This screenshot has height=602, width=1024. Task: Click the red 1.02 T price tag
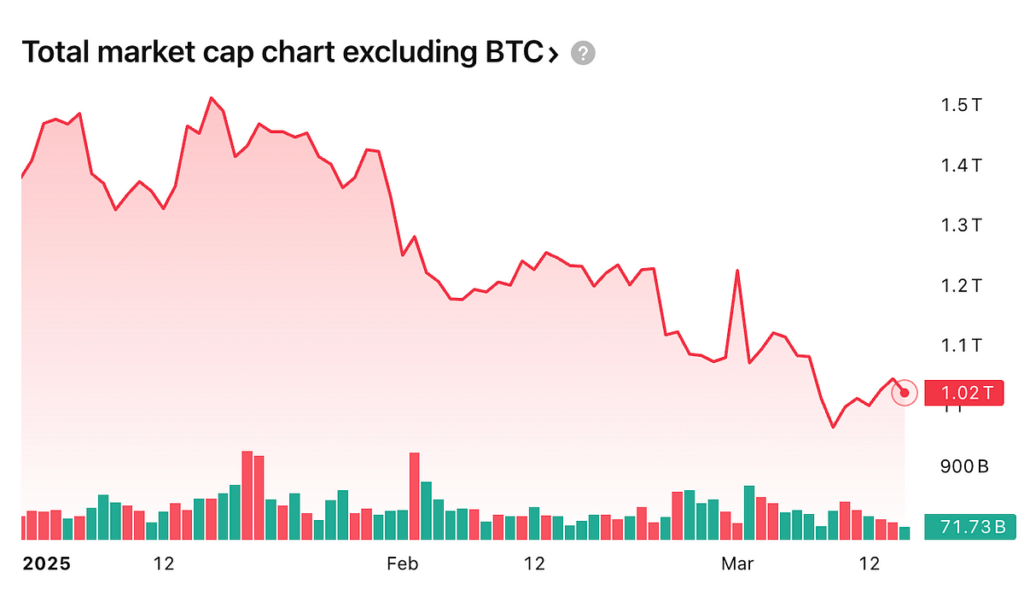(x=964, y=393)
